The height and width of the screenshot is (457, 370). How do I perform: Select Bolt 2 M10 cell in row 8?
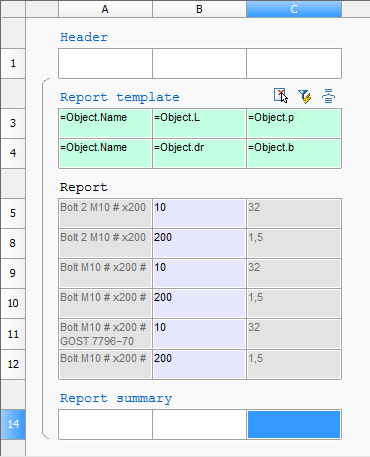pyautogui.click(x=105, y=243)
